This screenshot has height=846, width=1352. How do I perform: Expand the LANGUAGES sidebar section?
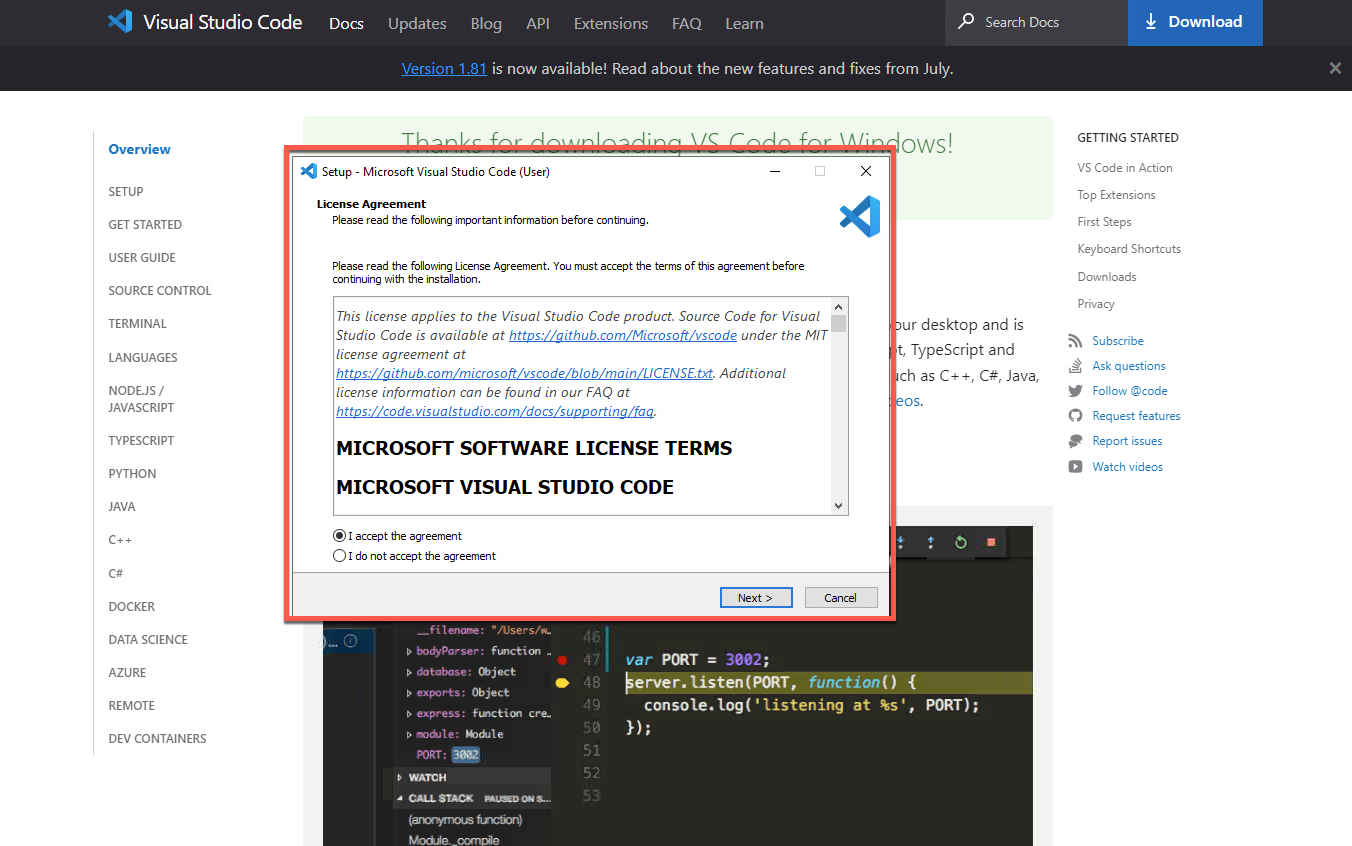(143, 358)
